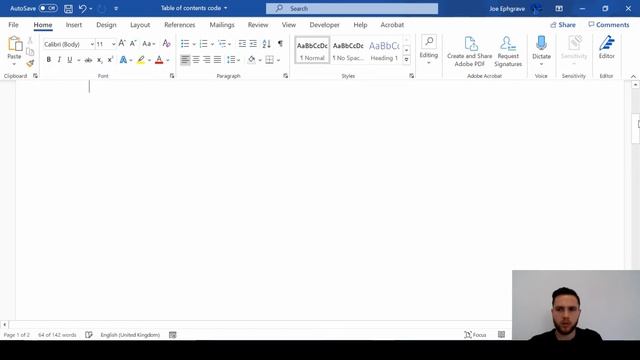Save the document with the disk icon
640x360 pixels.
[x=68, y=9]
